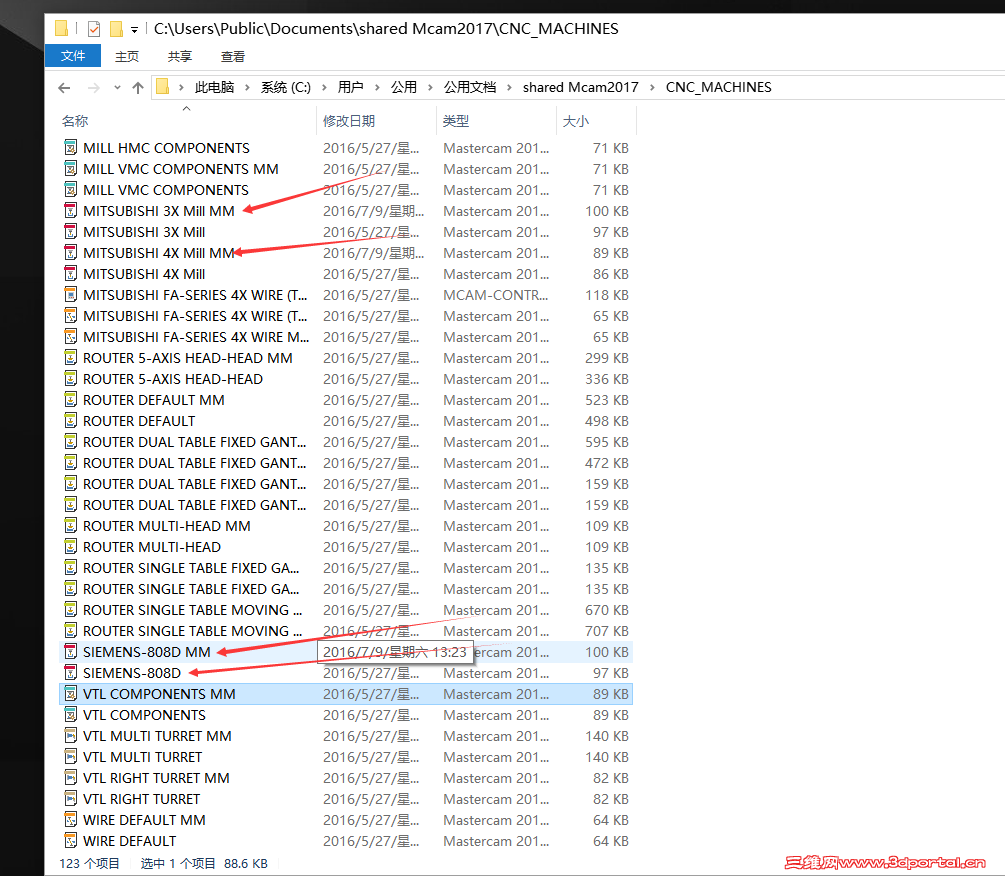Select file ROUTER 5-AXIS HEAD-HEAD
The width and height of the screenshot is (1005, 876).
pos(172,379)
